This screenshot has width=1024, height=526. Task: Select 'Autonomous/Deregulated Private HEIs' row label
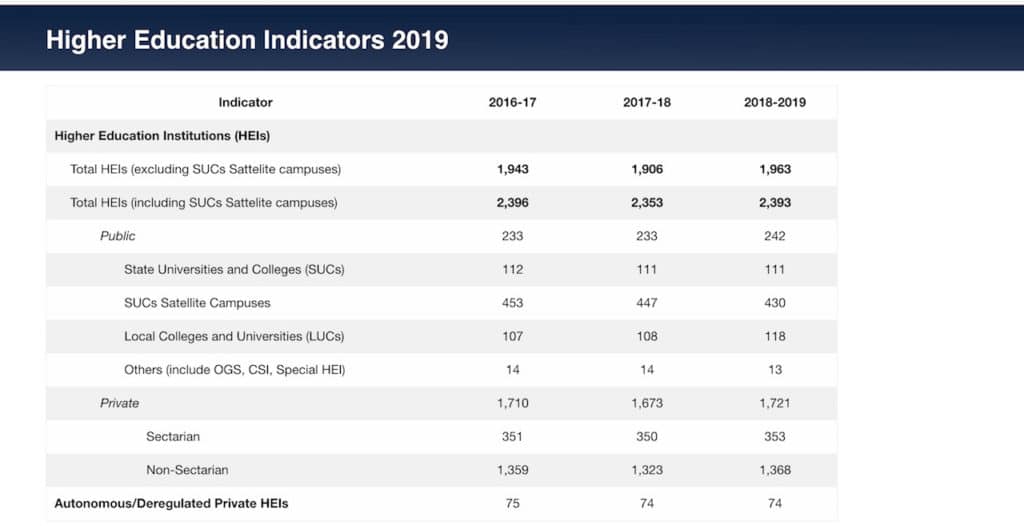[x=171, y=503]
